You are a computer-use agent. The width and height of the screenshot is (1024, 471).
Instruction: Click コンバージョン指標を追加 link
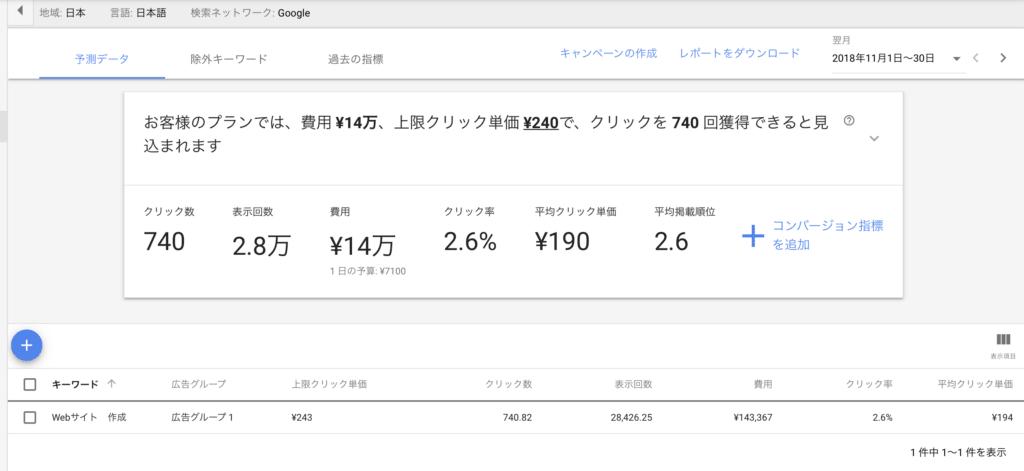(x=828, y=236)
